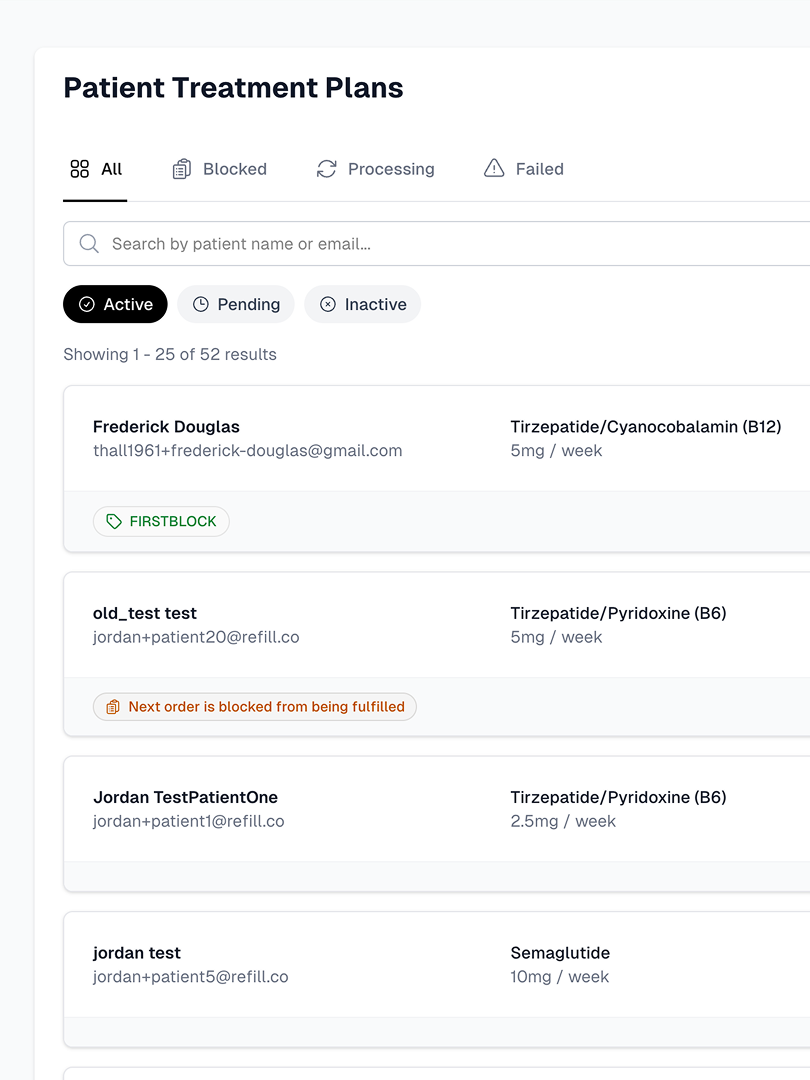Click the magnifying glass search icon
Screen dimensions: 810x1080
[89, 243]
